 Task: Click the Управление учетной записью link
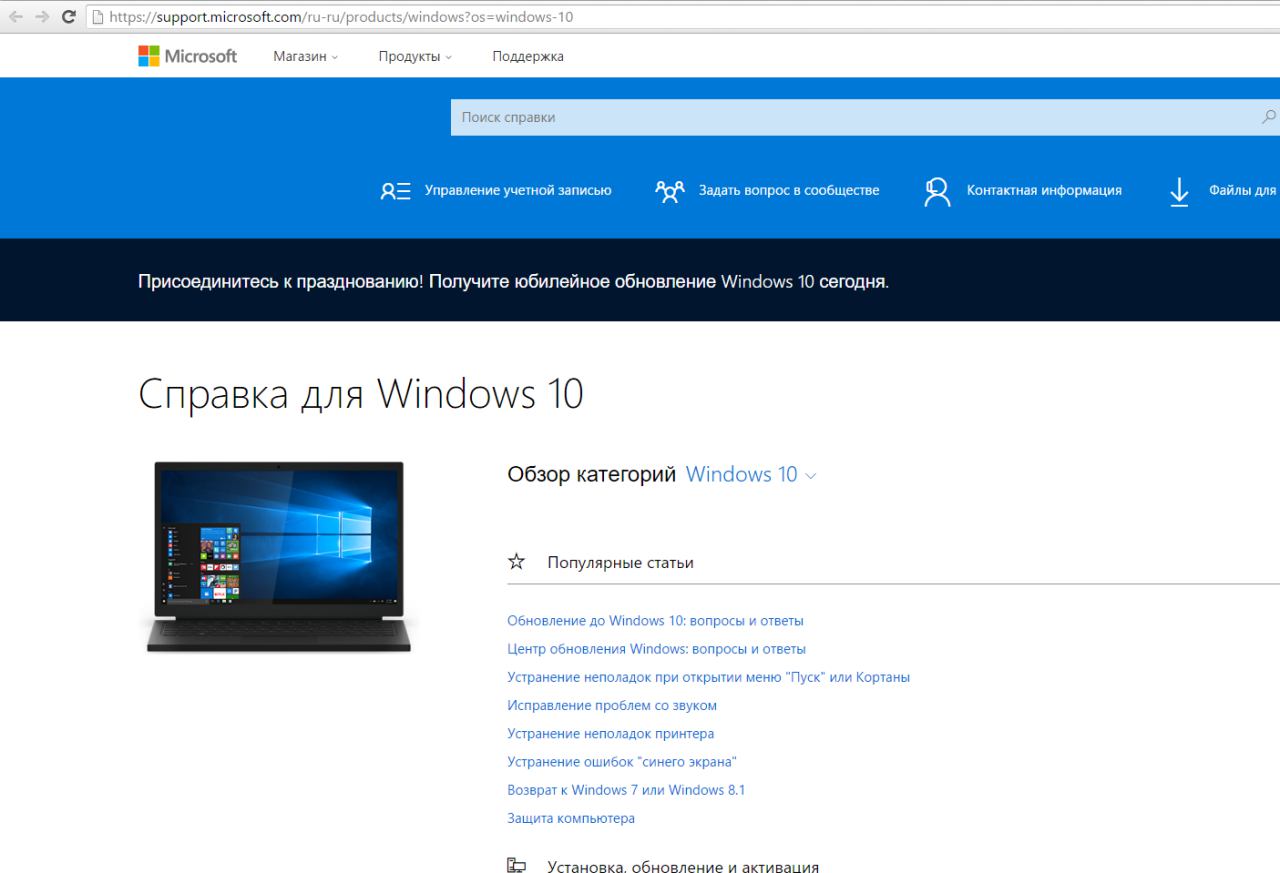pos(518,190)
